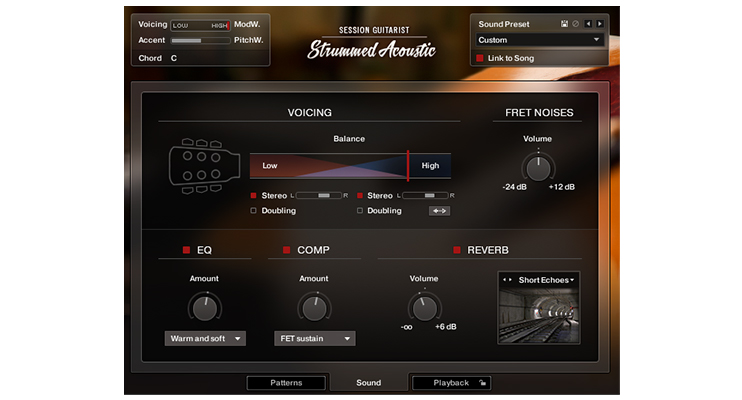This screenshot has height=400, width=742.
Task: Click the guitar headstock icon
Action: 204,166
